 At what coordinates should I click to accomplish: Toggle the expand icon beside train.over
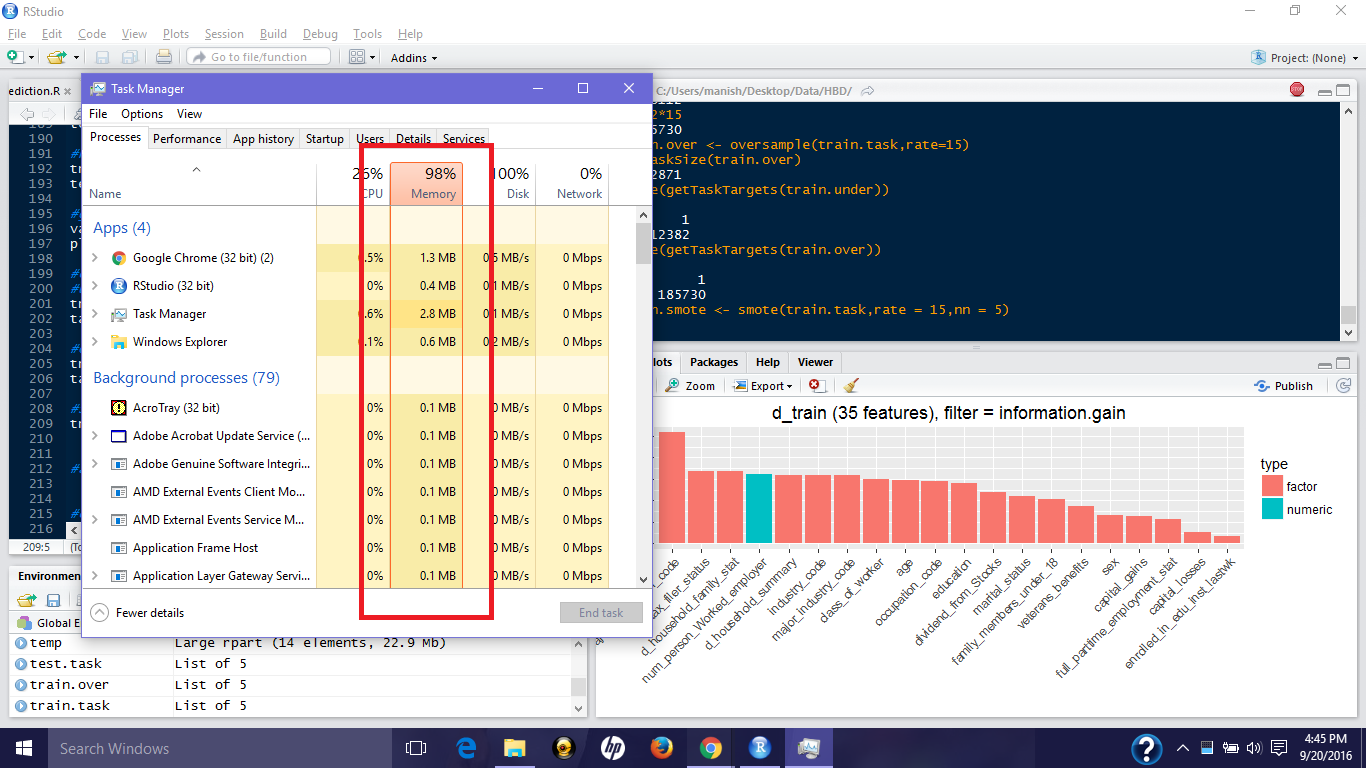[20, 685]
